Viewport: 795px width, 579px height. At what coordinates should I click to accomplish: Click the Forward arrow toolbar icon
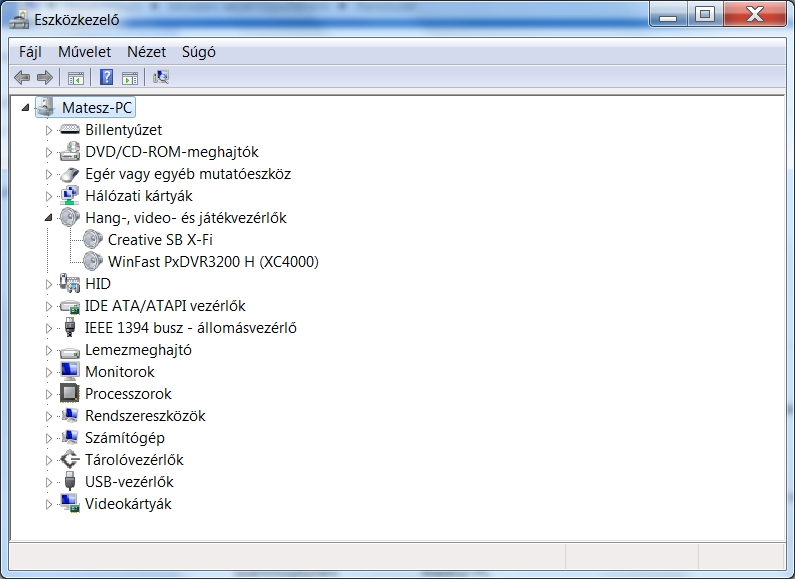45,78
